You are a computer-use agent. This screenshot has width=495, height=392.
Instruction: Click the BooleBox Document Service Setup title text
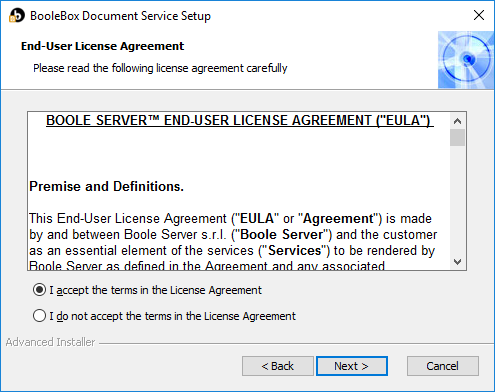[x=120, y=16]
